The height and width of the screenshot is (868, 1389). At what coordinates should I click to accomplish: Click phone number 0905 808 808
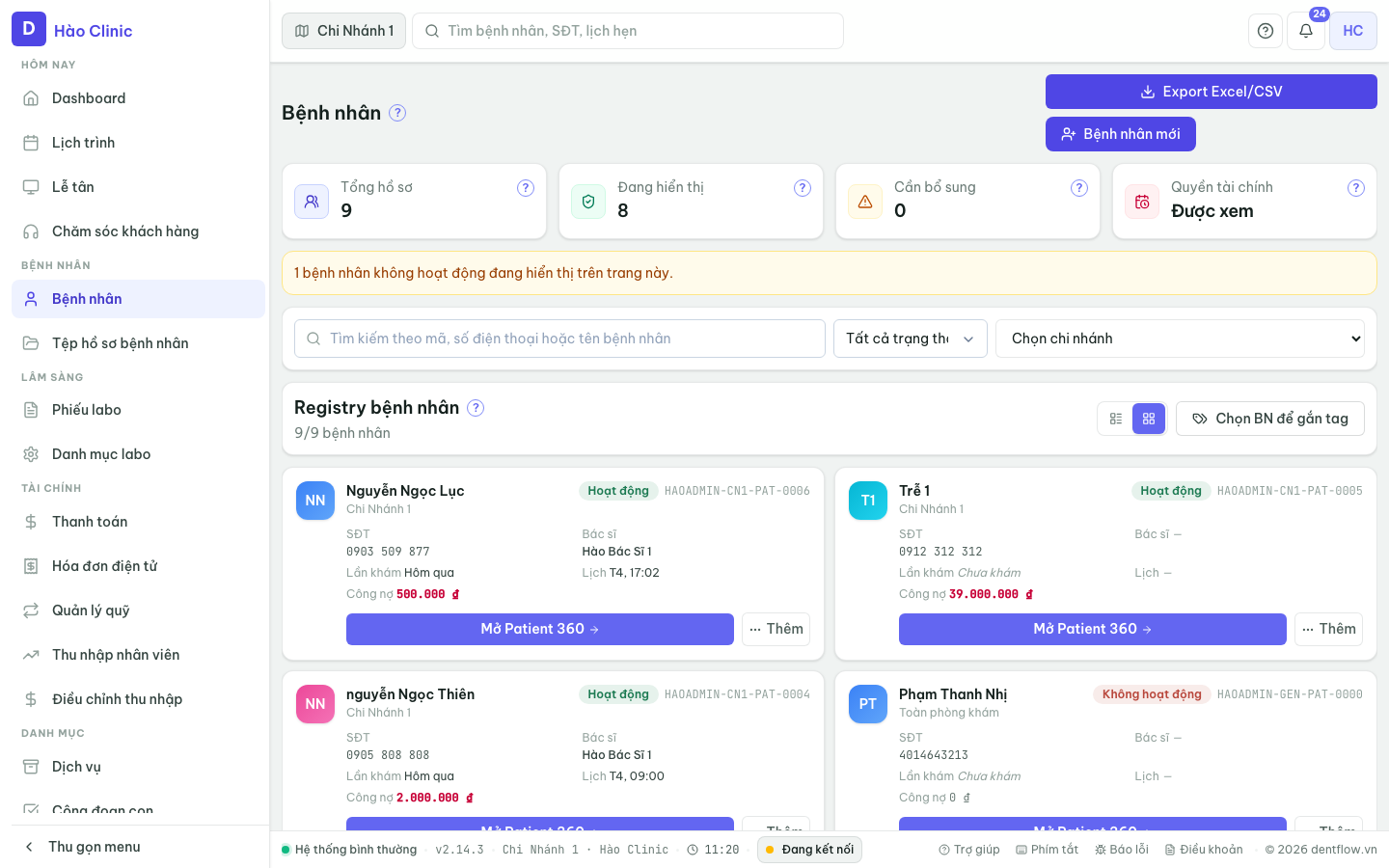pos(388,755)
